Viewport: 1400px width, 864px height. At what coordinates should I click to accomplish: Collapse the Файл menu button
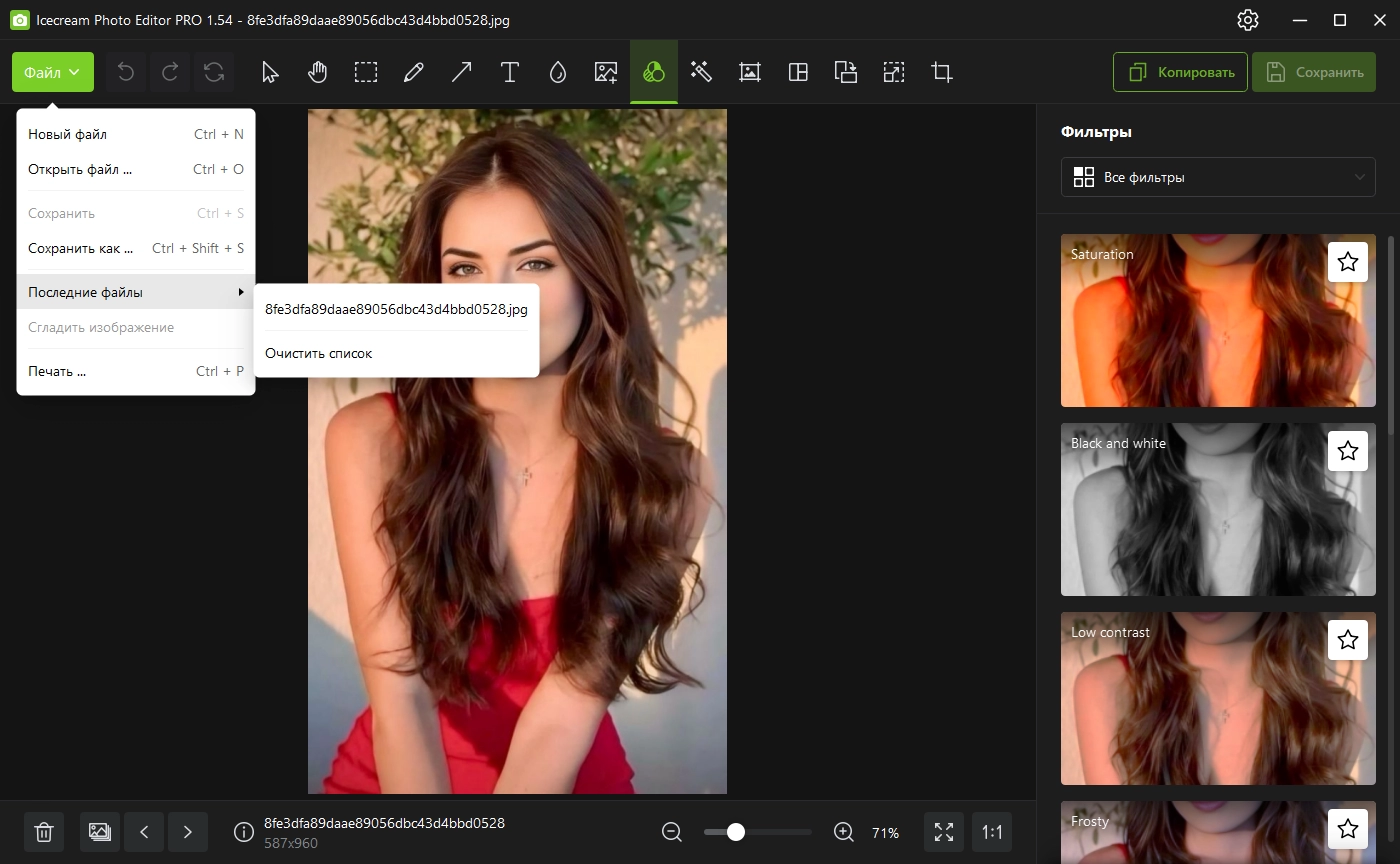53,72
